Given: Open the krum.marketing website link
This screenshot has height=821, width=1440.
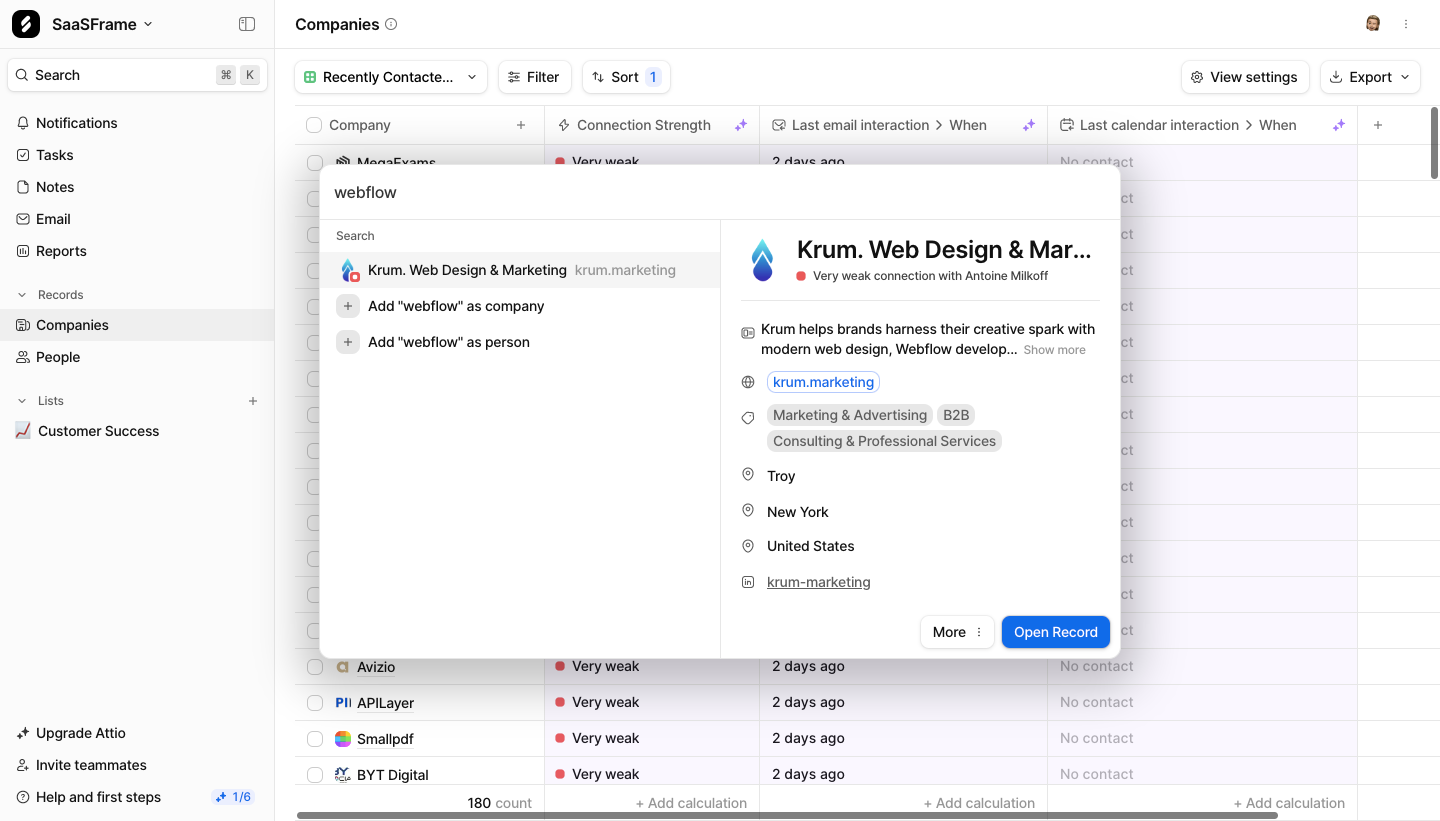Looking at the screenshot, I should pos(823,382).
